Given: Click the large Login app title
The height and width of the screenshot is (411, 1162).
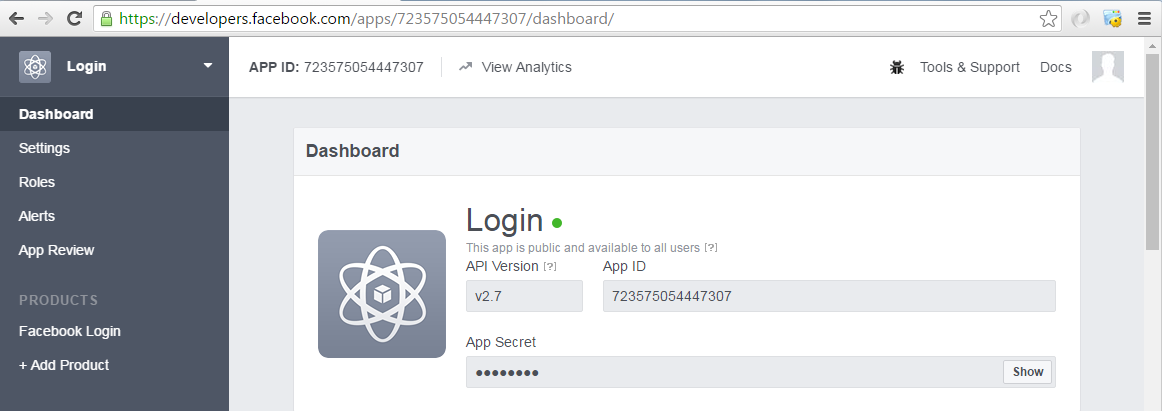Looking at the screenshot, I should pos(505,221).
